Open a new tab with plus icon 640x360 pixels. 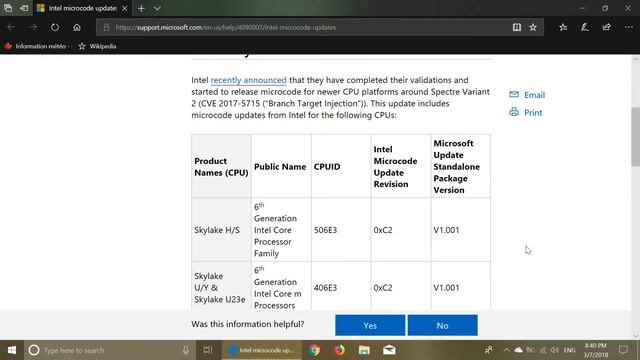point(141,8)
